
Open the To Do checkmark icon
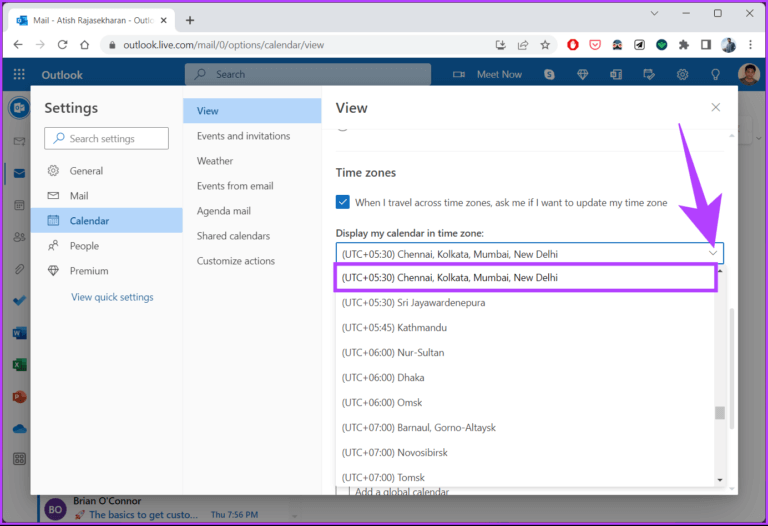coord(19,300)
